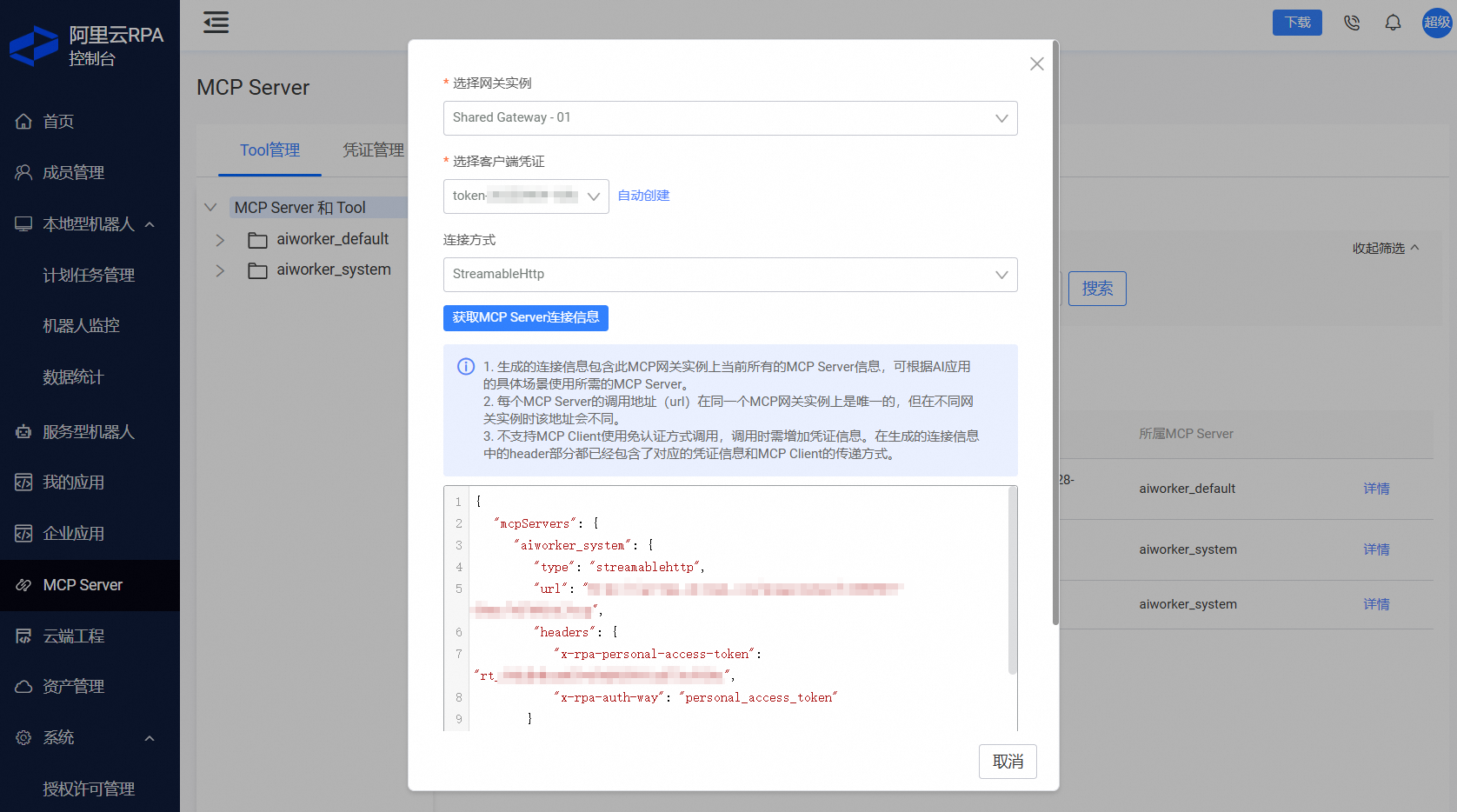Viewport: 1457px width, 812px height.
Task: Click 获取MCP Server连接信息 button
Action: click(526, 318)
